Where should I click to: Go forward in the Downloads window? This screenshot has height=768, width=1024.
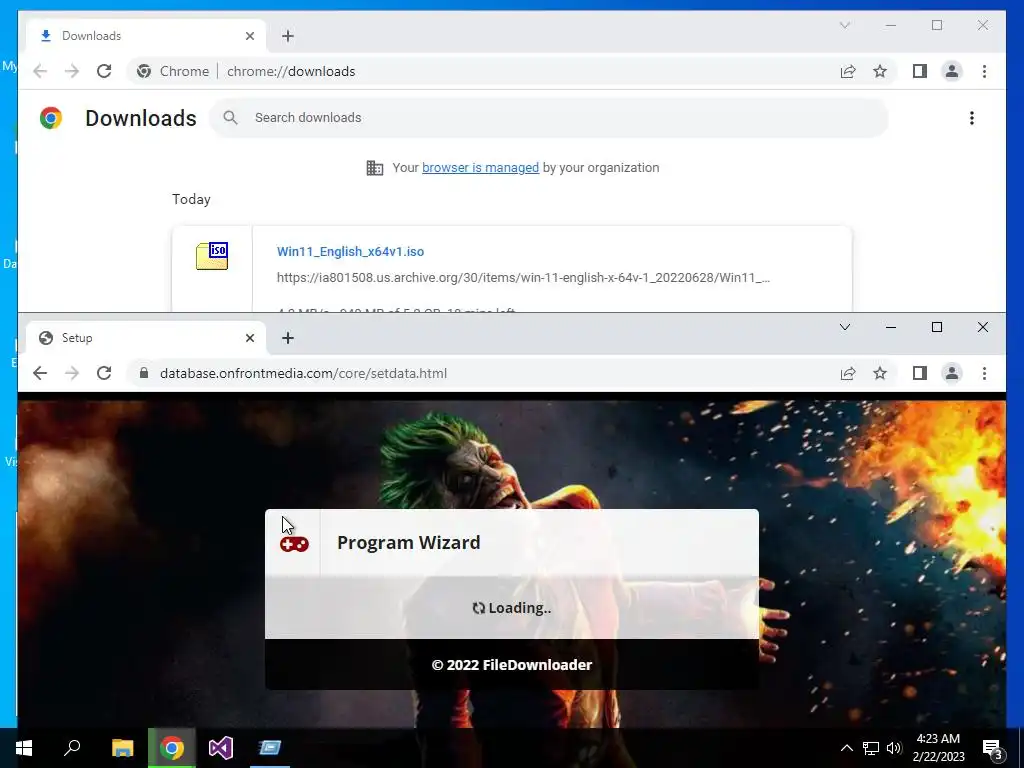click(x=72, y=71)
